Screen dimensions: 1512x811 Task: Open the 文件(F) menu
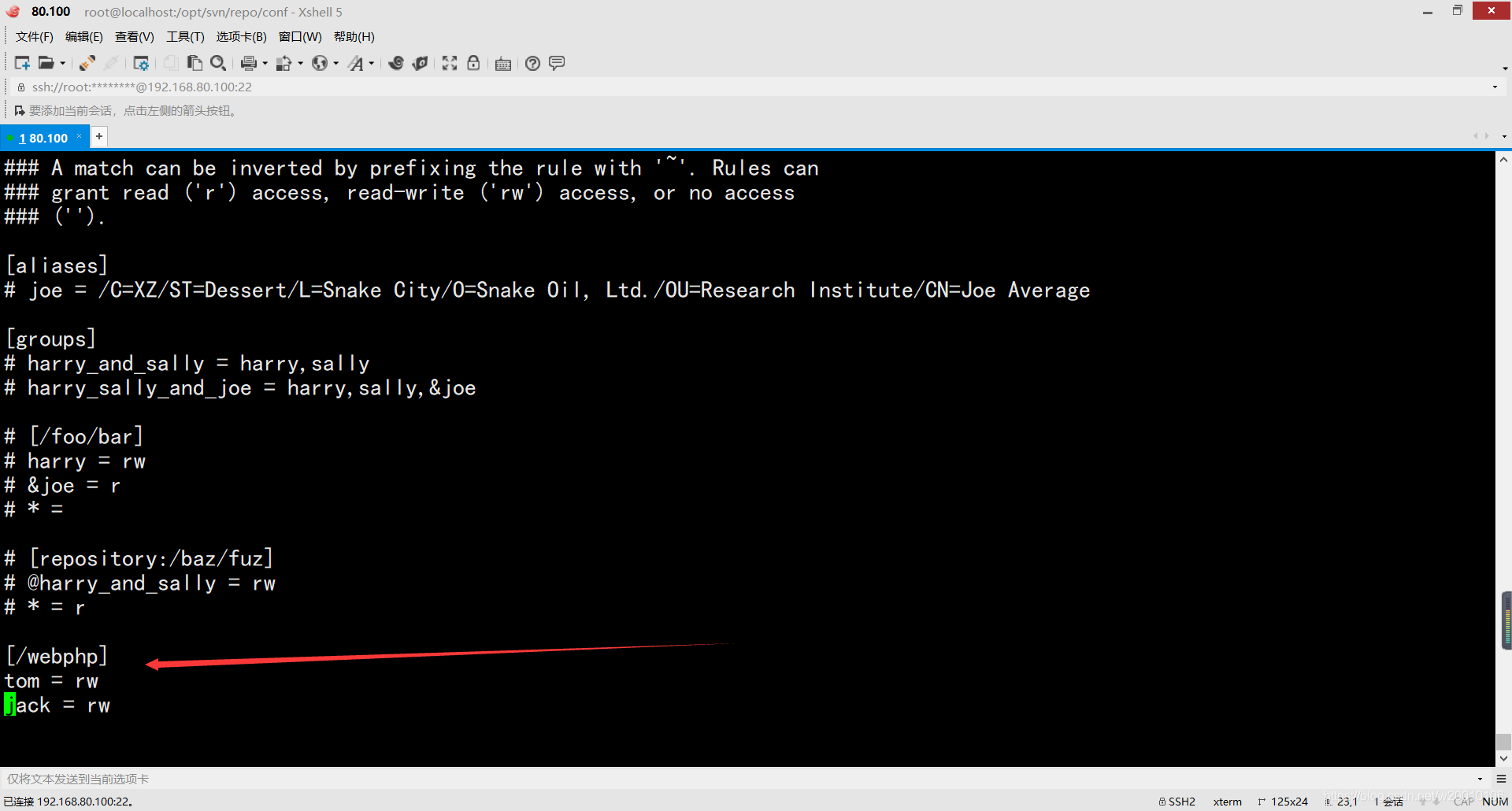pos(35,37)
